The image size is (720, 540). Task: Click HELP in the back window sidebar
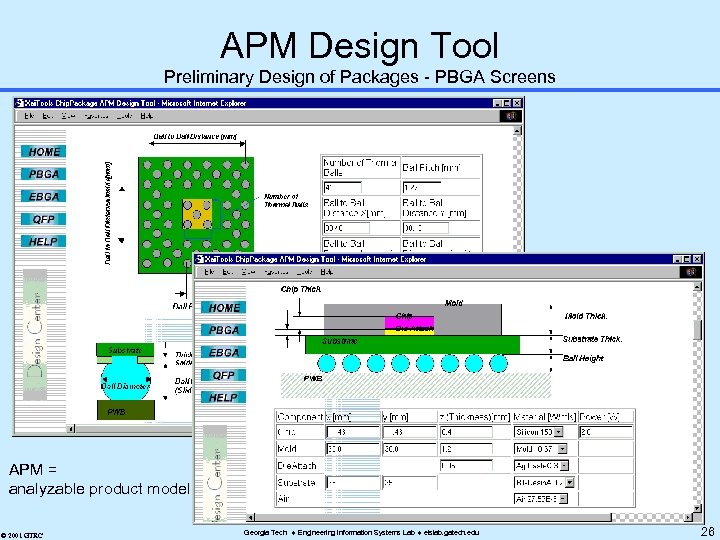coord(44,241)
